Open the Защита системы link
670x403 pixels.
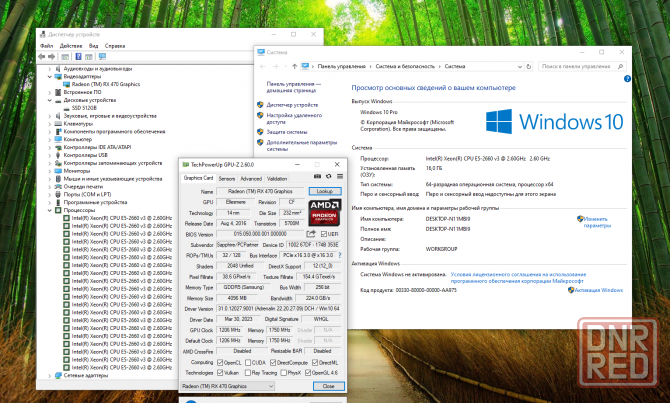click(287, 132)
